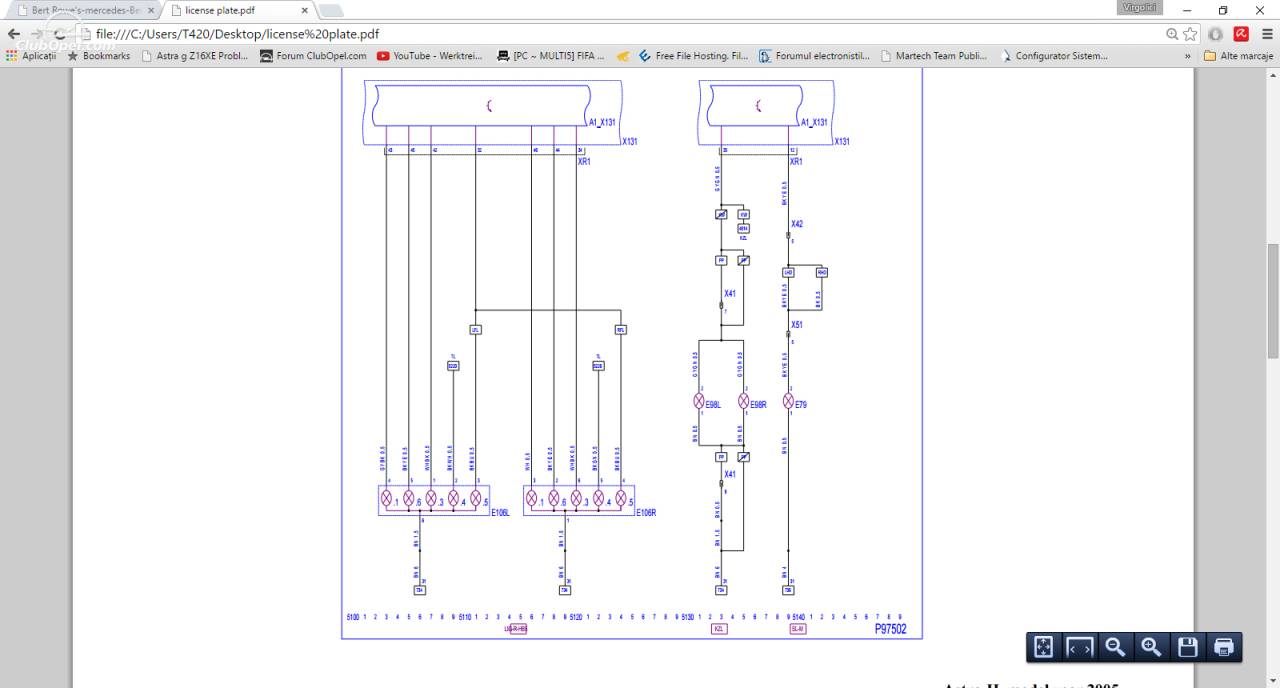Open the Bookmarks folder with star icon
Image resolution: width=1280 pixels, height=688 pixels.
pos(99,56)
